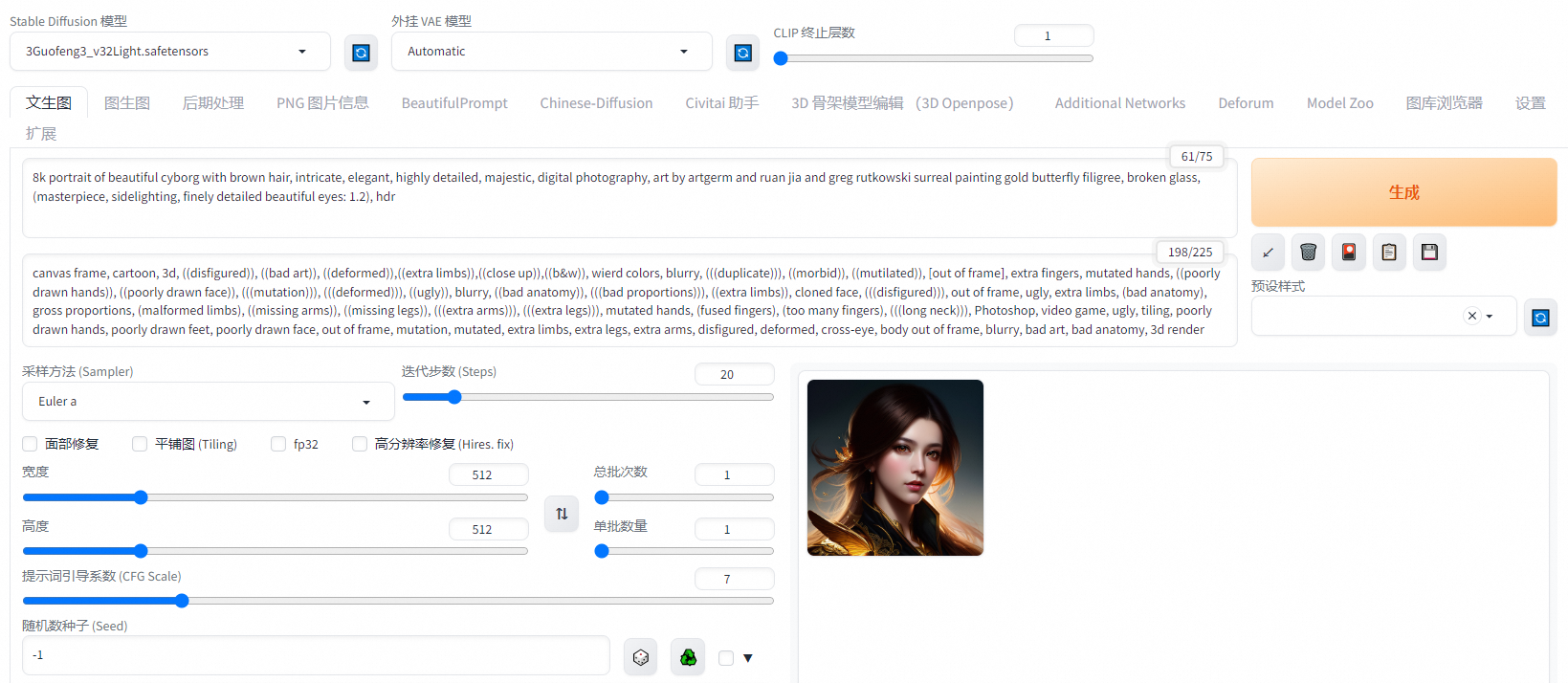
Task: Select the 文生图 tab
Action: pyautogui.click(x=49, y=103)
